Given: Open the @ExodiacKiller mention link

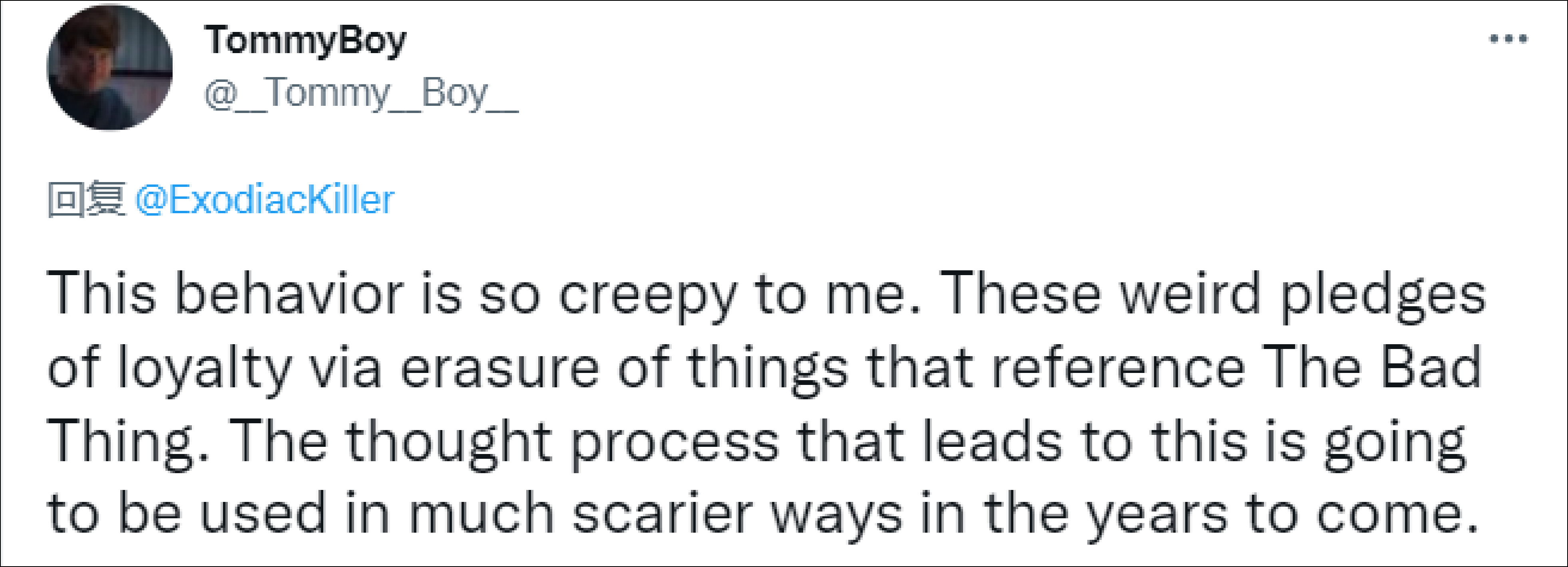Looking at the screenshot, I should pos(264,200).
